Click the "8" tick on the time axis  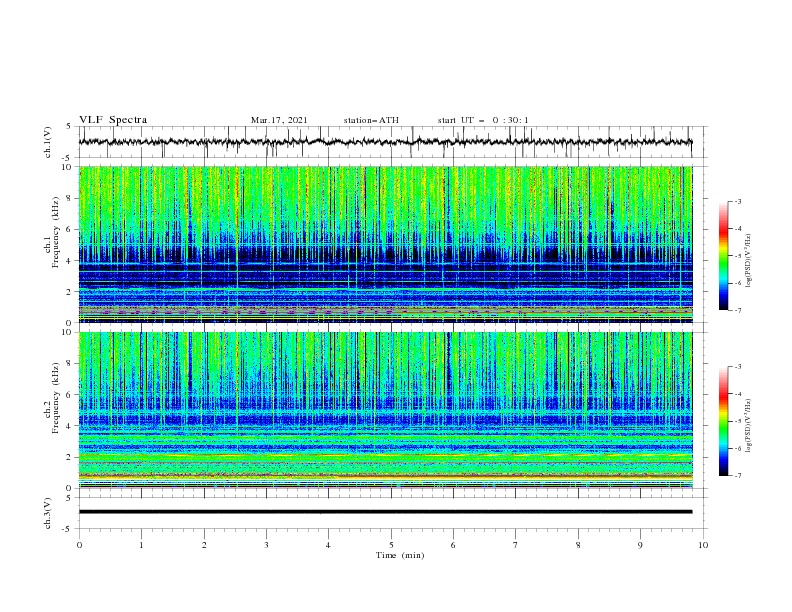pos(578,545)
